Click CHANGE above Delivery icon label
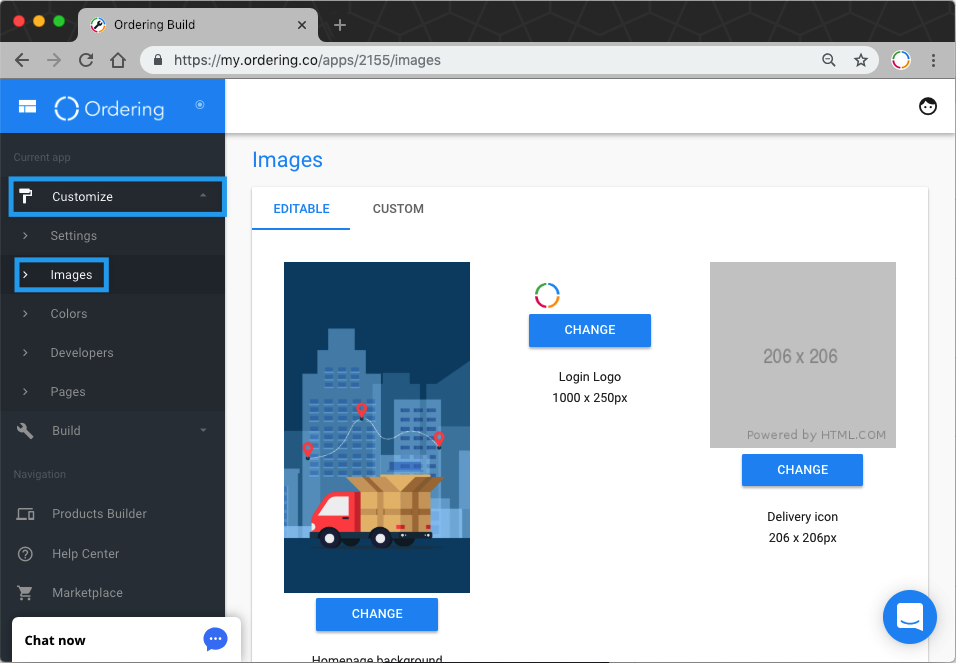This screenshot has height=663, width=956. 802,470
